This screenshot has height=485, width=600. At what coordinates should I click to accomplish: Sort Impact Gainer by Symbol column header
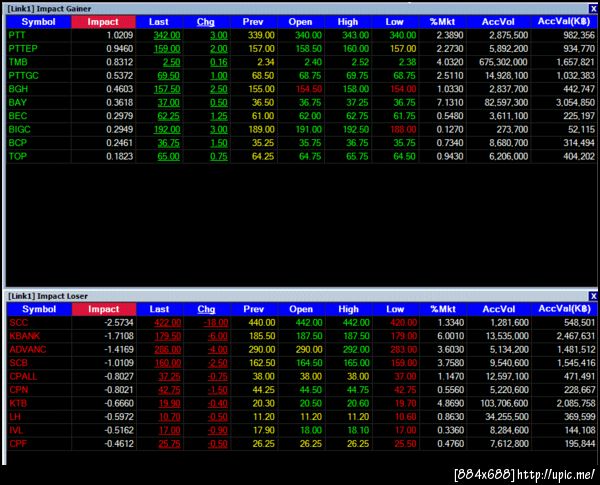(39, 22)
